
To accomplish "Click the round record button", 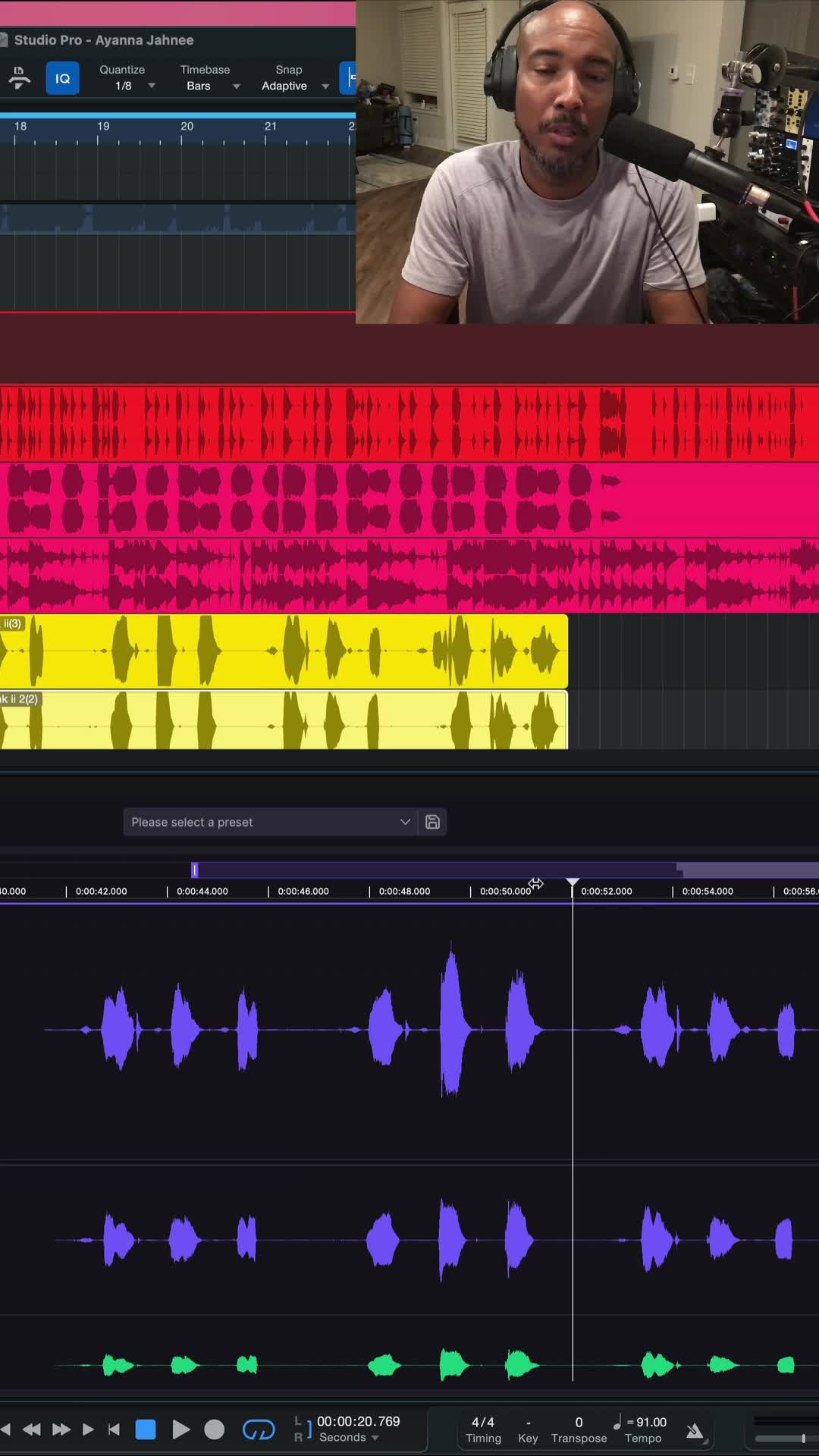I will click(x=215, y=1429).
